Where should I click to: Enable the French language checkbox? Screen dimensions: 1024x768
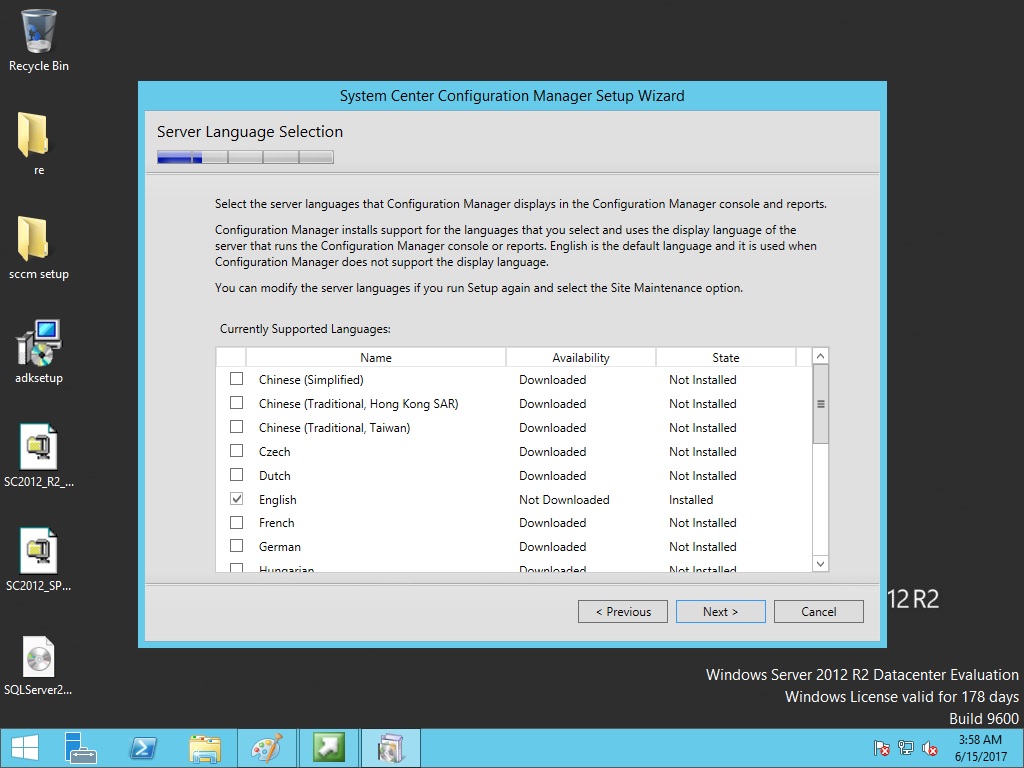point(237,522)
